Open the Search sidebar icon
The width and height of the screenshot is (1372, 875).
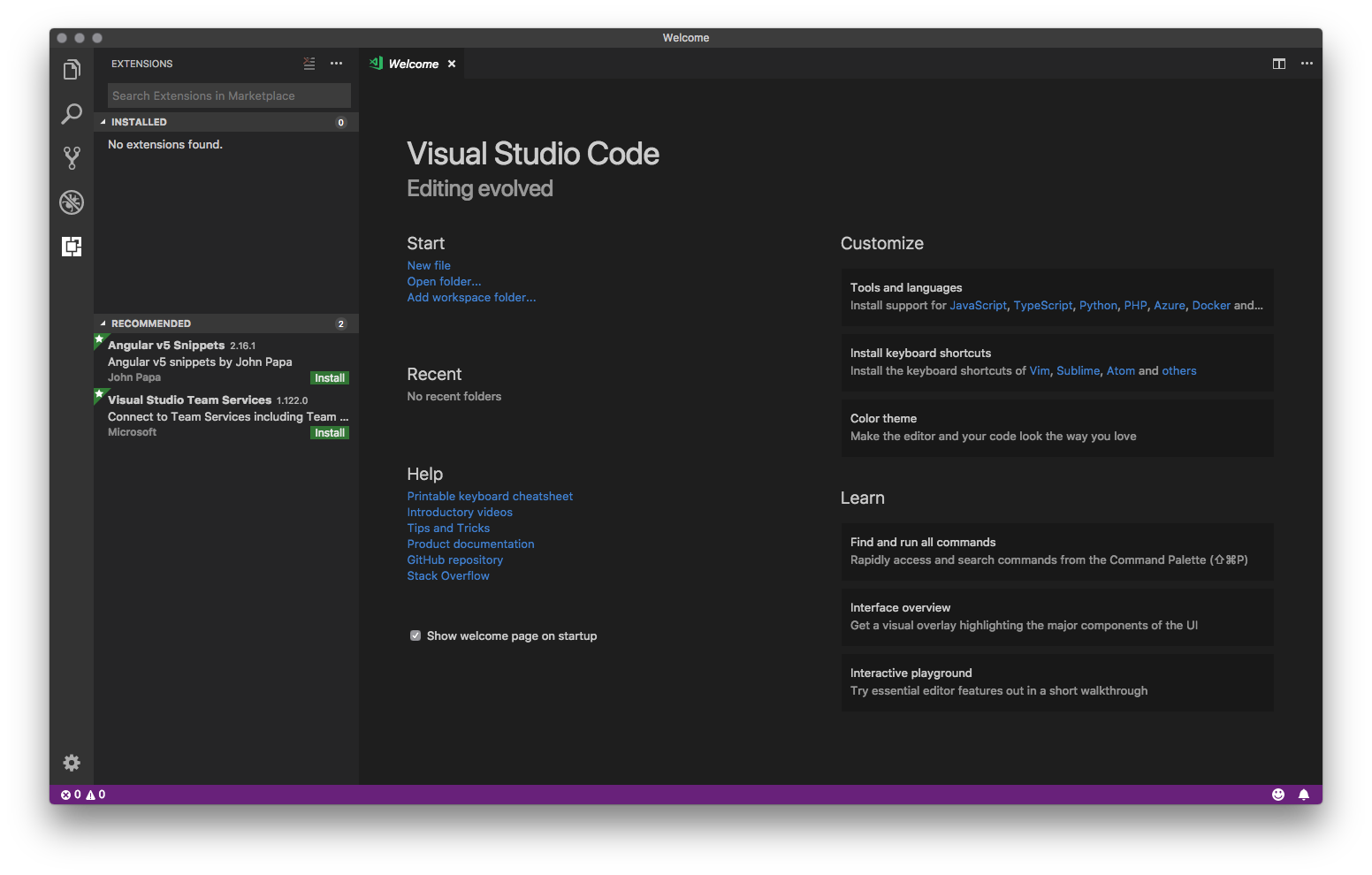coord(72,114)
